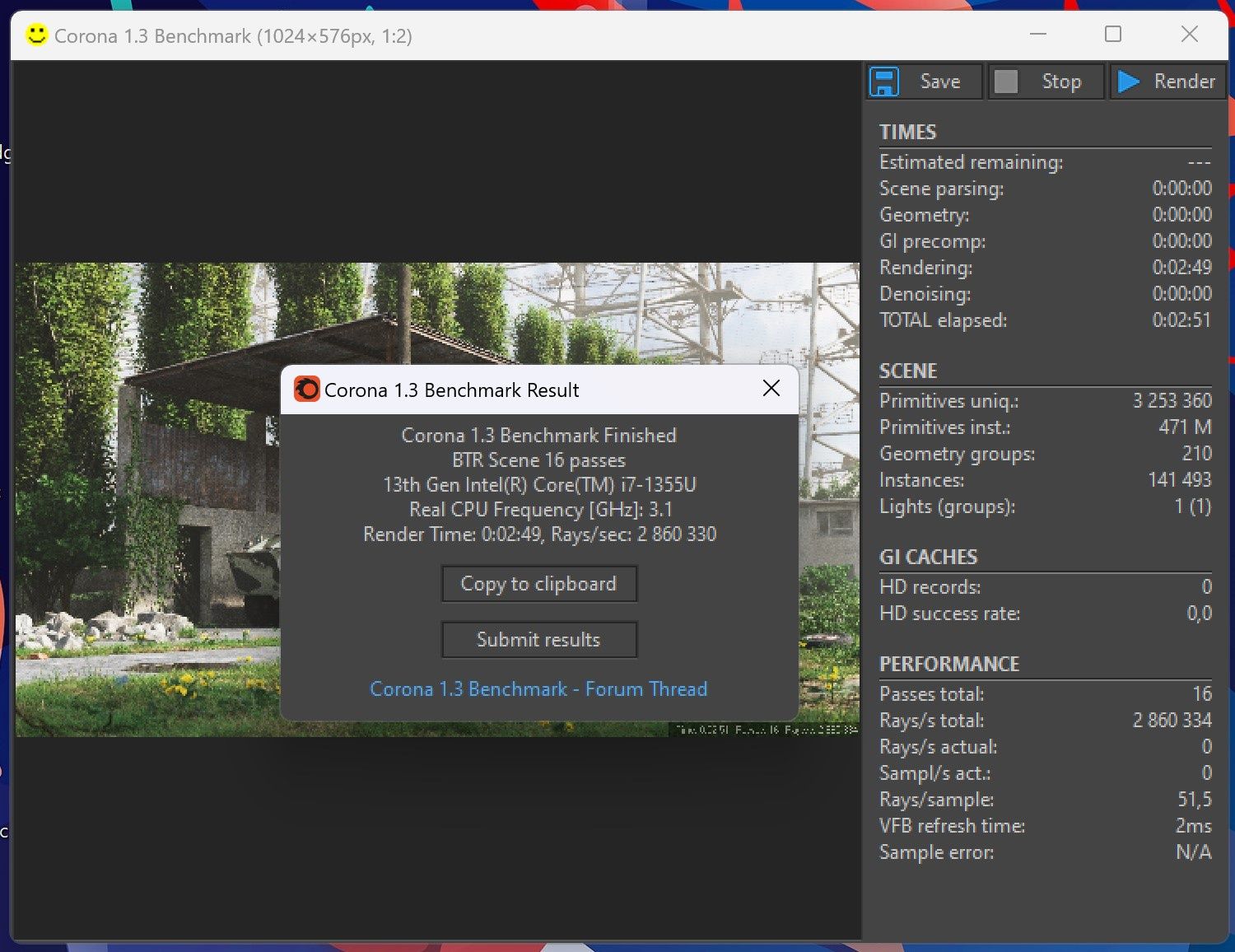This screenshot has height=952, width=1235.
Task: Click the 'Estimated remaining:' label
Action: [x=972, y=162]
